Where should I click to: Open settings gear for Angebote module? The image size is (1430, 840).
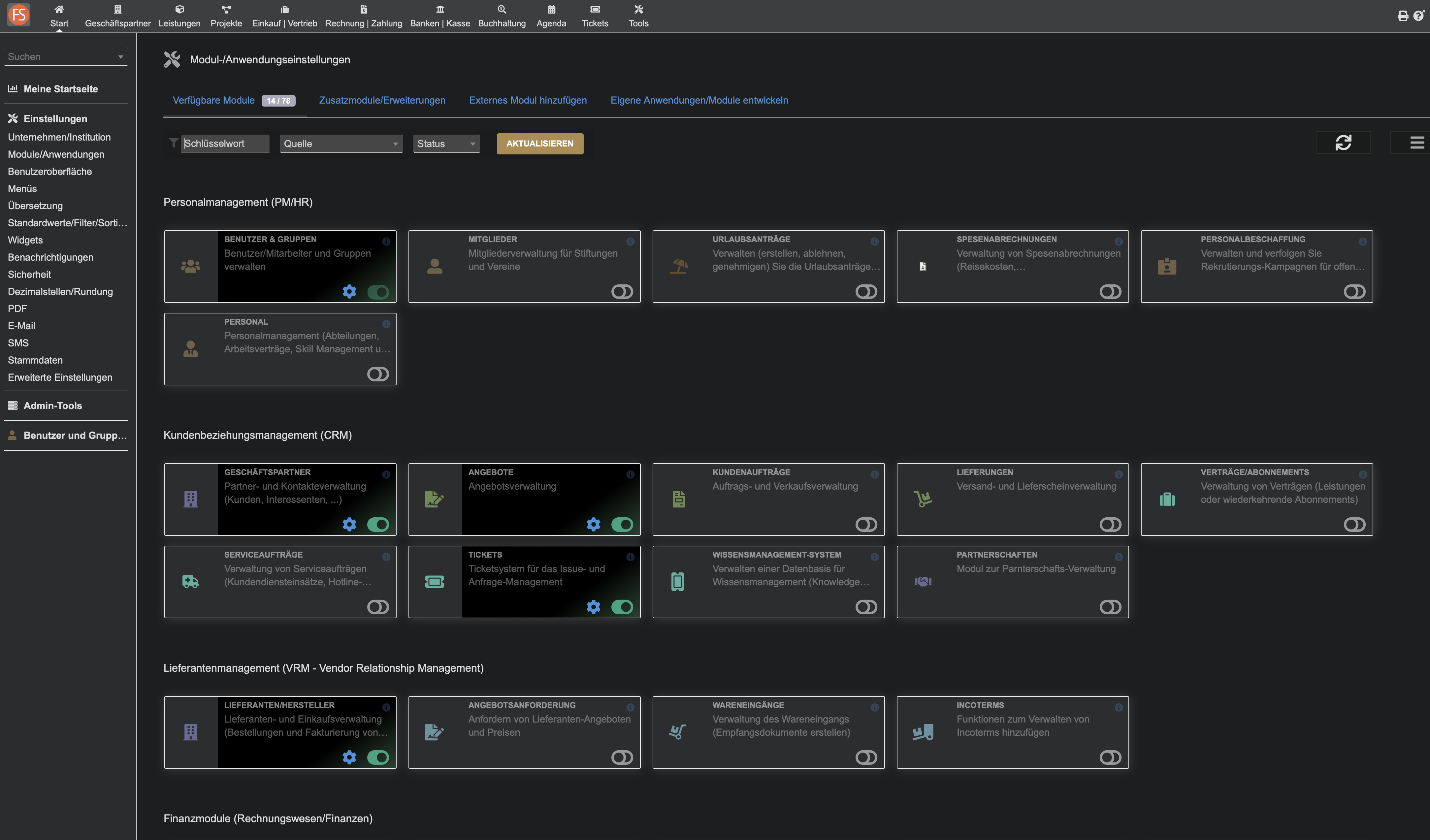point(594,524)
